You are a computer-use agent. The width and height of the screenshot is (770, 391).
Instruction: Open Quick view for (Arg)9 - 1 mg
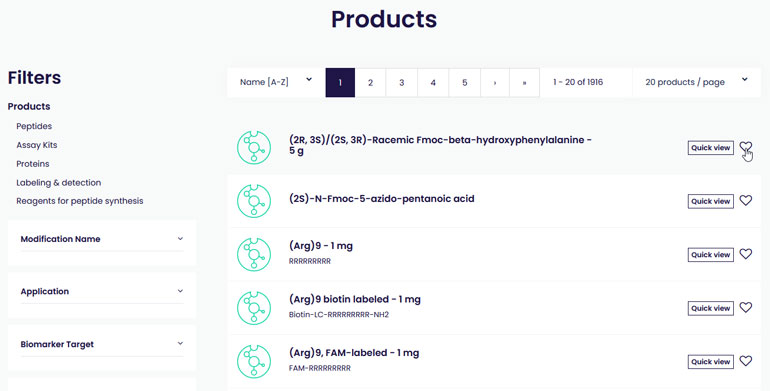[711, 254]
